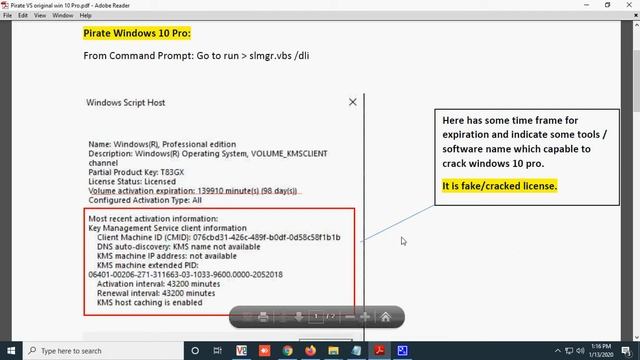Screen dimensions: 640x360
Task: Close the document with menu bar X
Action: [x=636, y=16]
